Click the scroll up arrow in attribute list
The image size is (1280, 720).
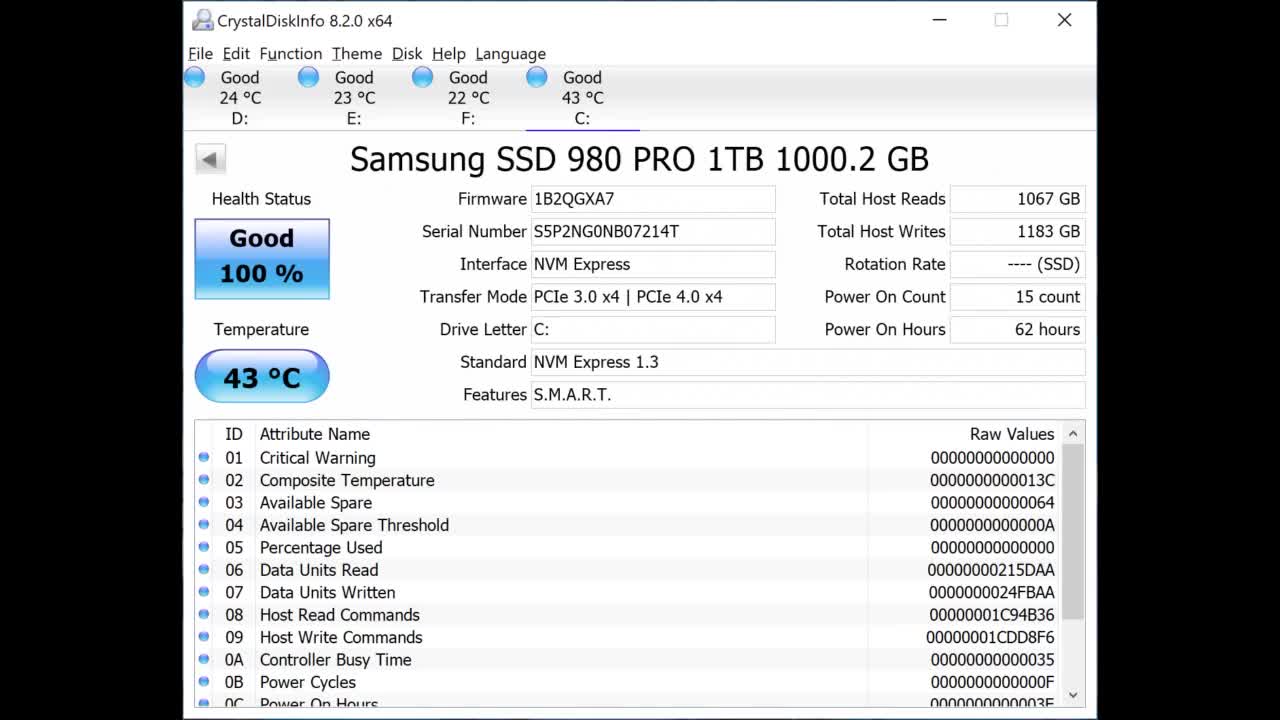pyautogui.click(x=1073, y=434)
